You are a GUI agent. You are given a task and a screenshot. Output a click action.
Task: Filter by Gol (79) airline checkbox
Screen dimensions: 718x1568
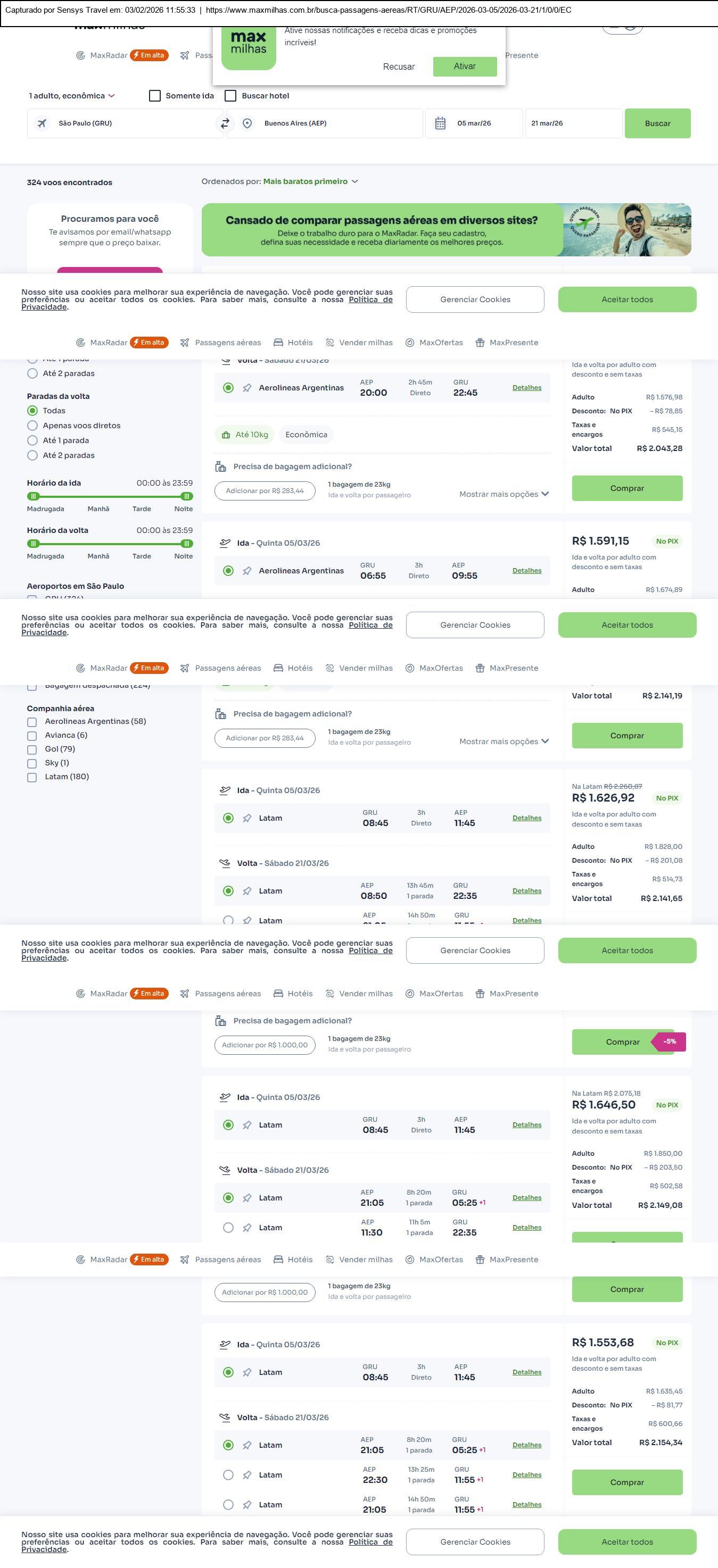point(32,750)
